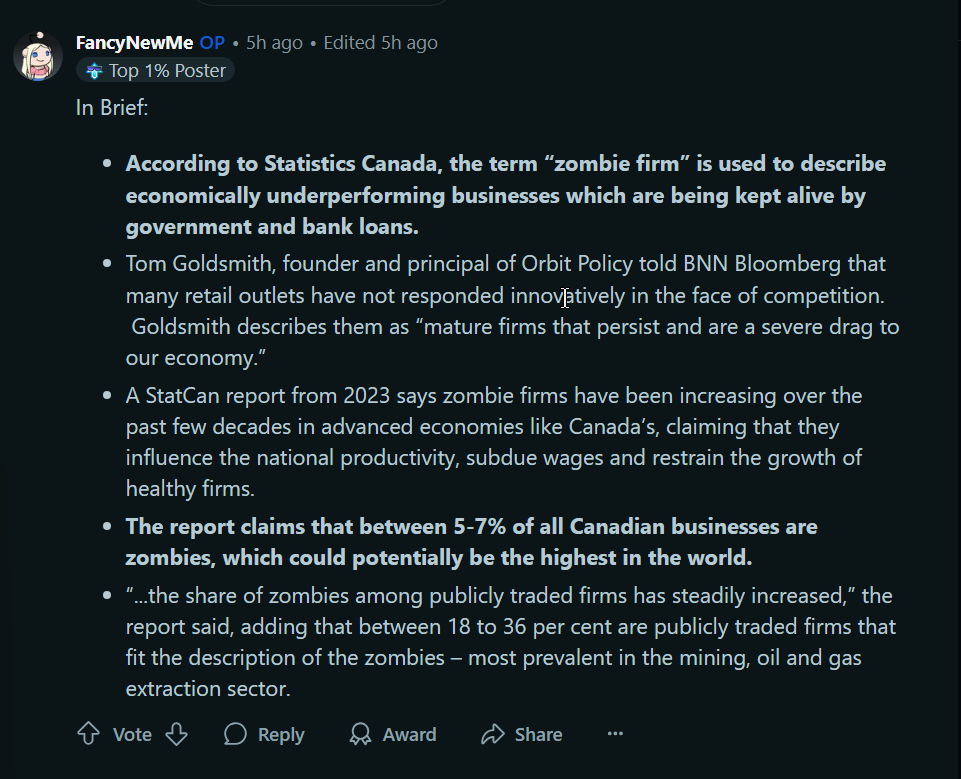Open the three-dot more options menu
This screenshot has height=779, width=961.
click(x=615, y=734)
